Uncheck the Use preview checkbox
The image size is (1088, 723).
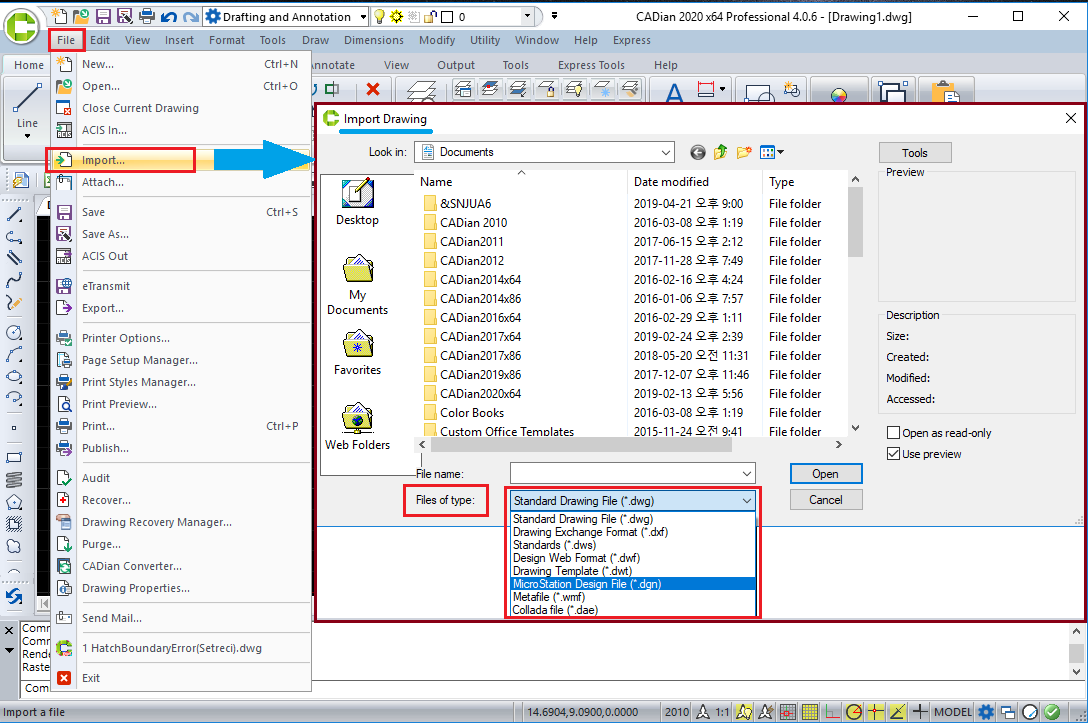894,454
